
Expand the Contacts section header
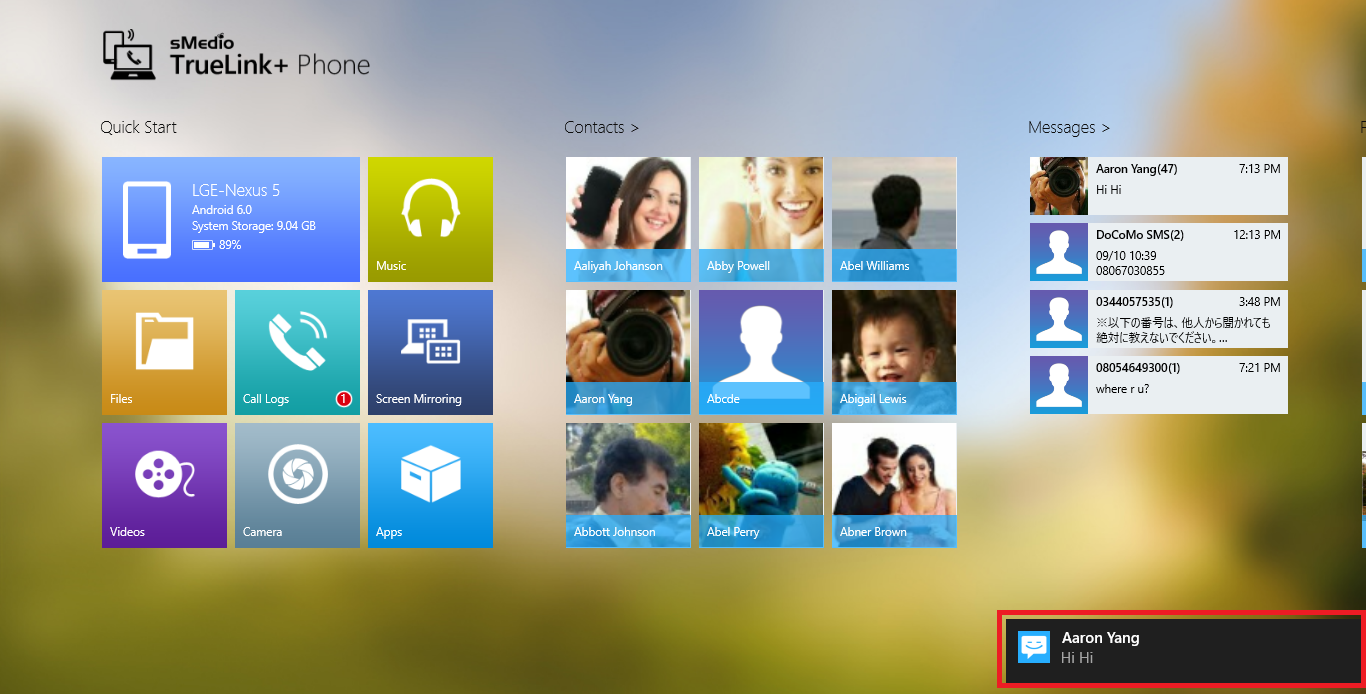pyautogui.click(x=601, y=127)
